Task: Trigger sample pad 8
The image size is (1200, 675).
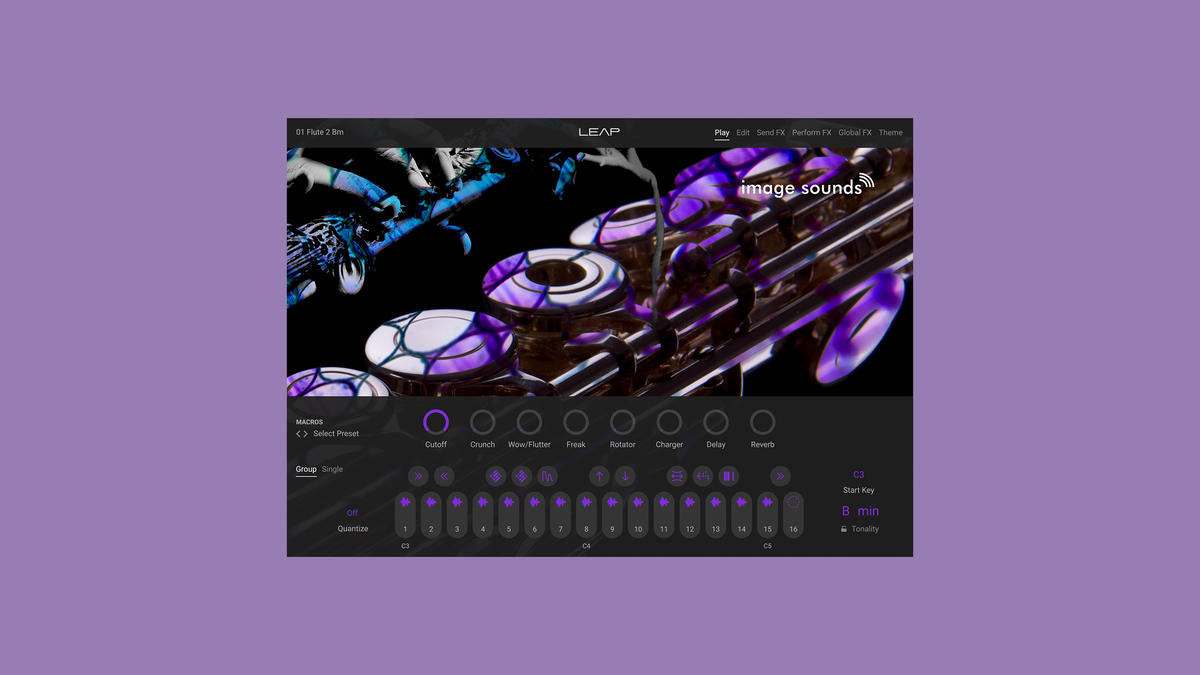Action: click(x=587, y=515)
